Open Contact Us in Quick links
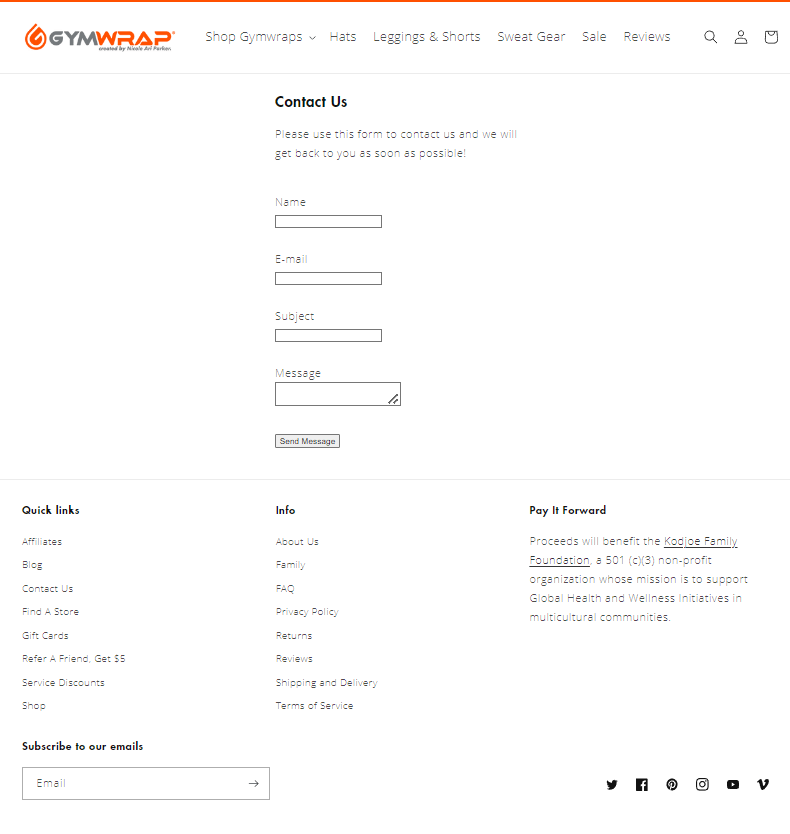790x834 pixels. coord(47,588)
